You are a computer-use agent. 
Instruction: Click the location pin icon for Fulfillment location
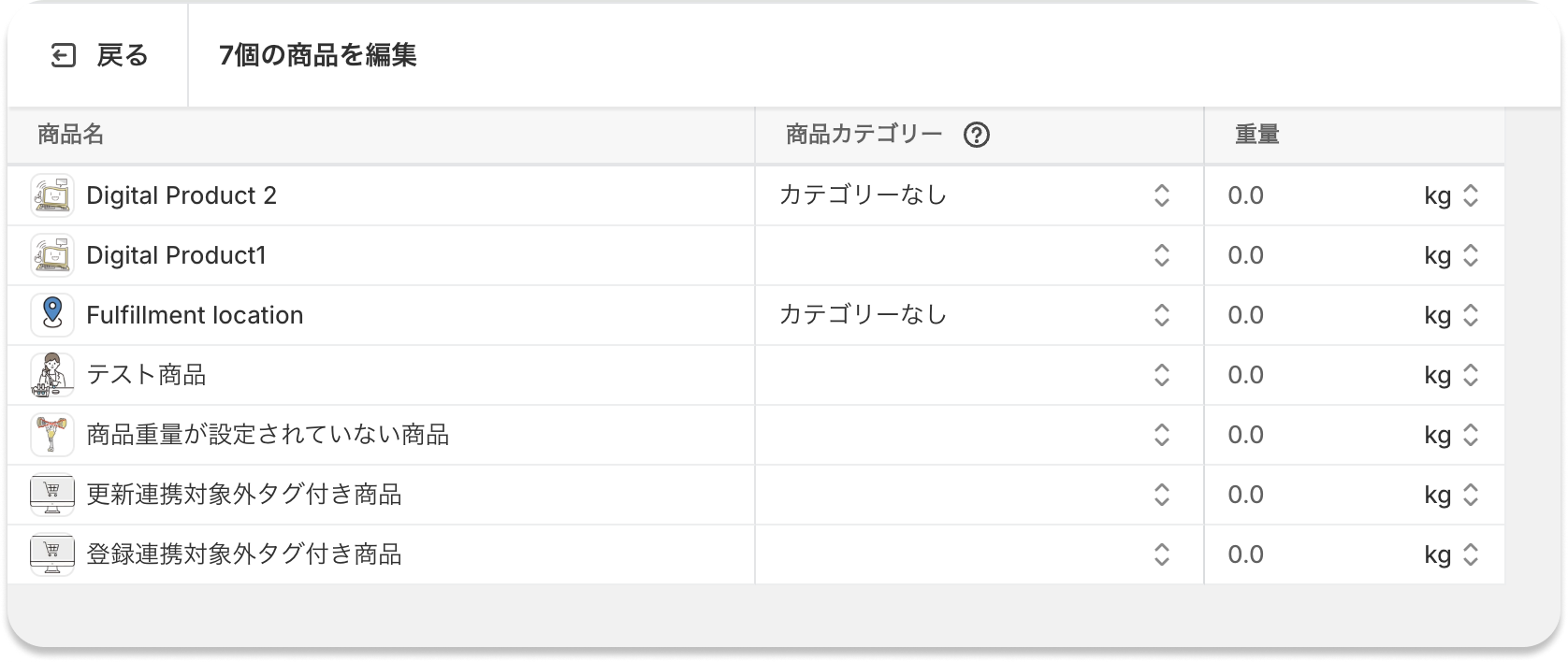pos(52,315)
